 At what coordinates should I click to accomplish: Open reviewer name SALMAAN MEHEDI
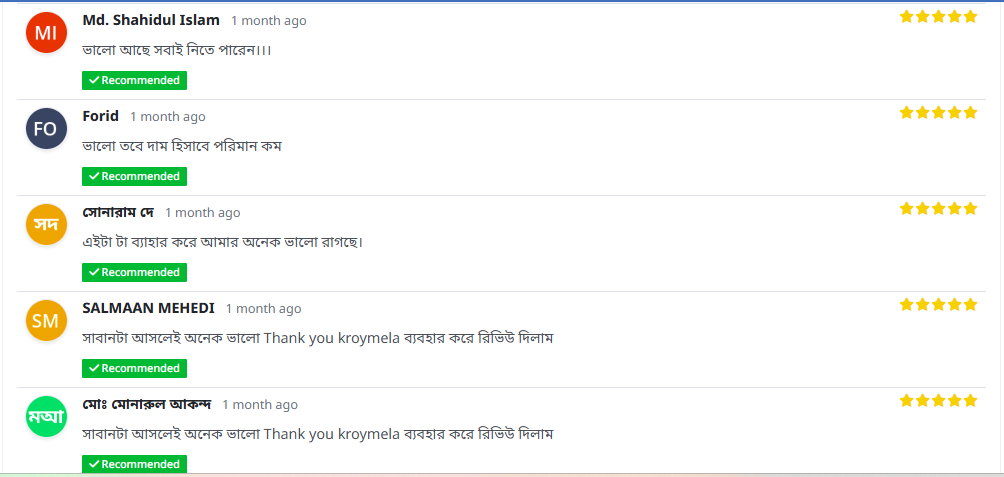pos(148,308)
